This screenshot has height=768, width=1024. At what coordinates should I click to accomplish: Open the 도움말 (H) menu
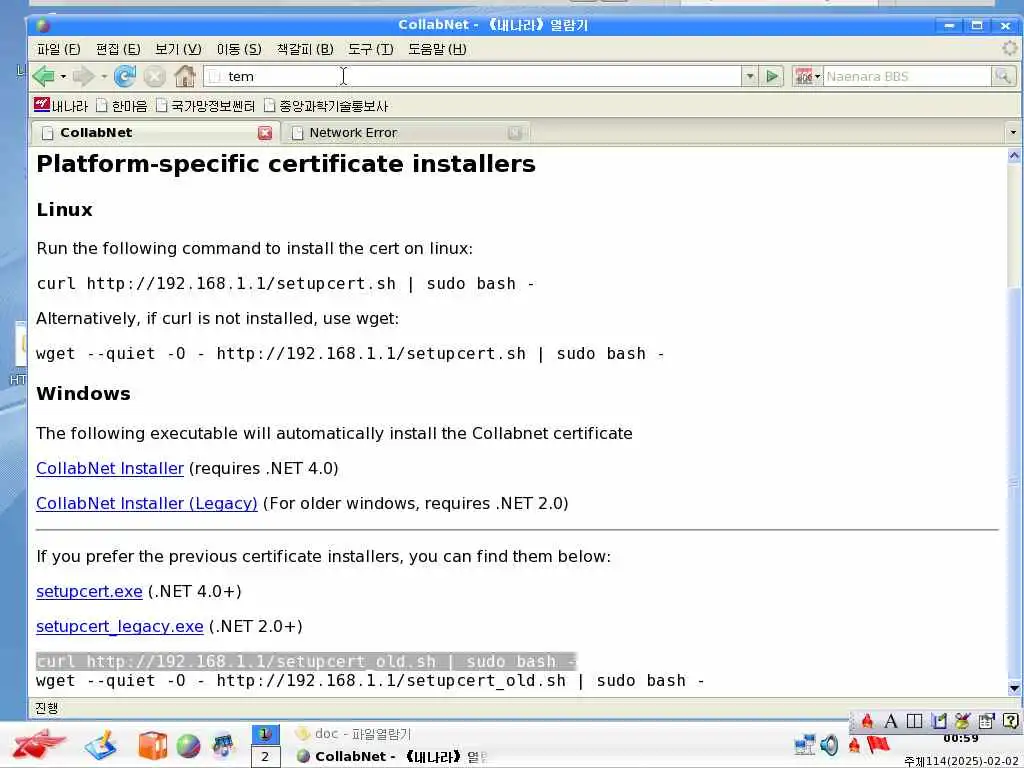coord(437,49)
